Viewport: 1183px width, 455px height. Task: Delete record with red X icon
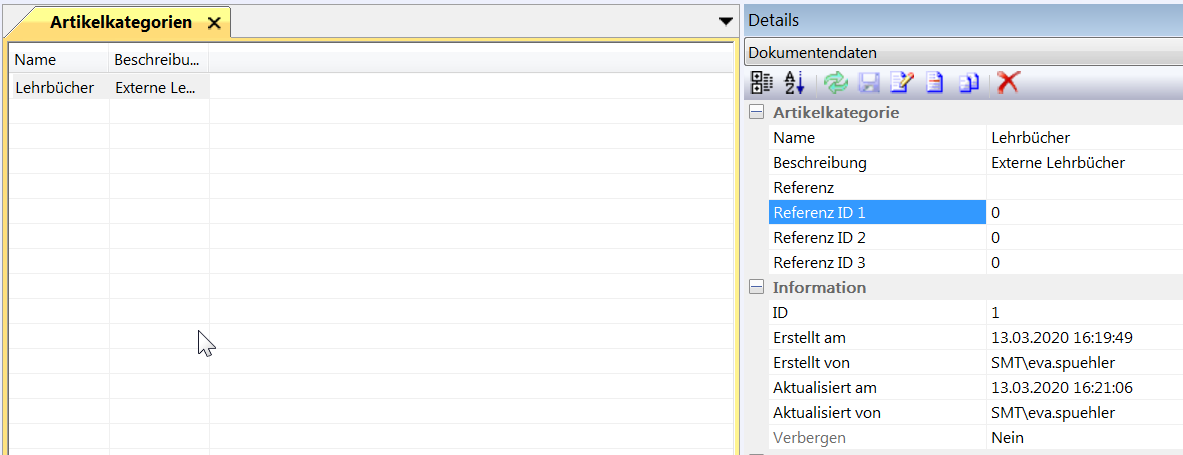pos(1008,83)
